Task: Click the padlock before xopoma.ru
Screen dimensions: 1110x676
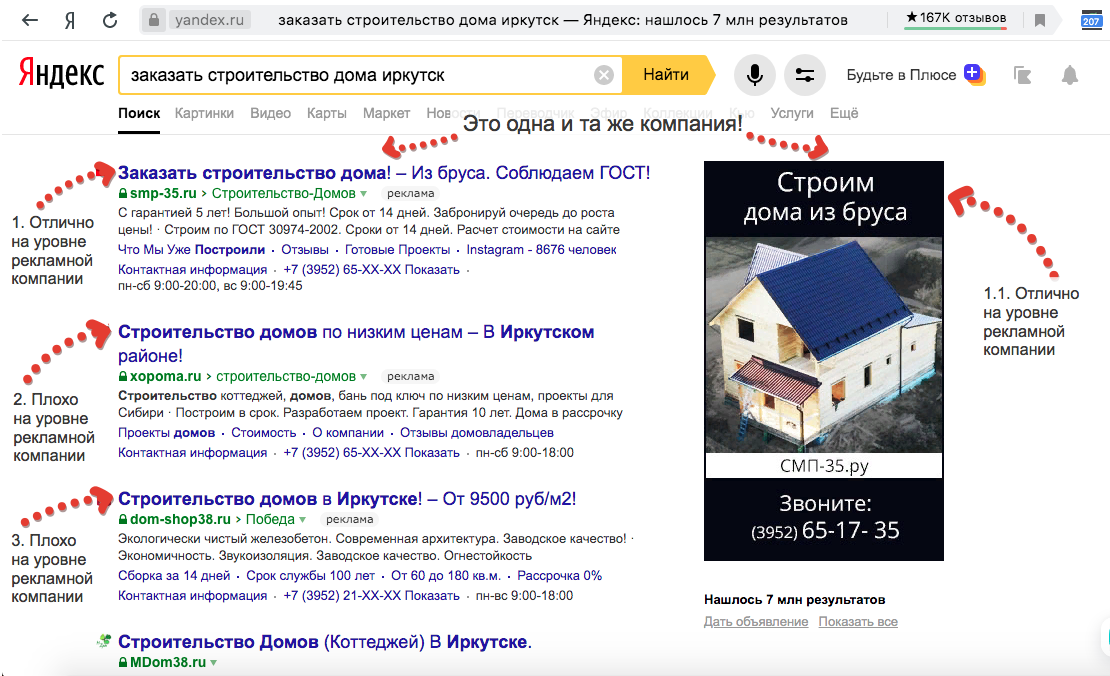Action: [x=123, y=377]
